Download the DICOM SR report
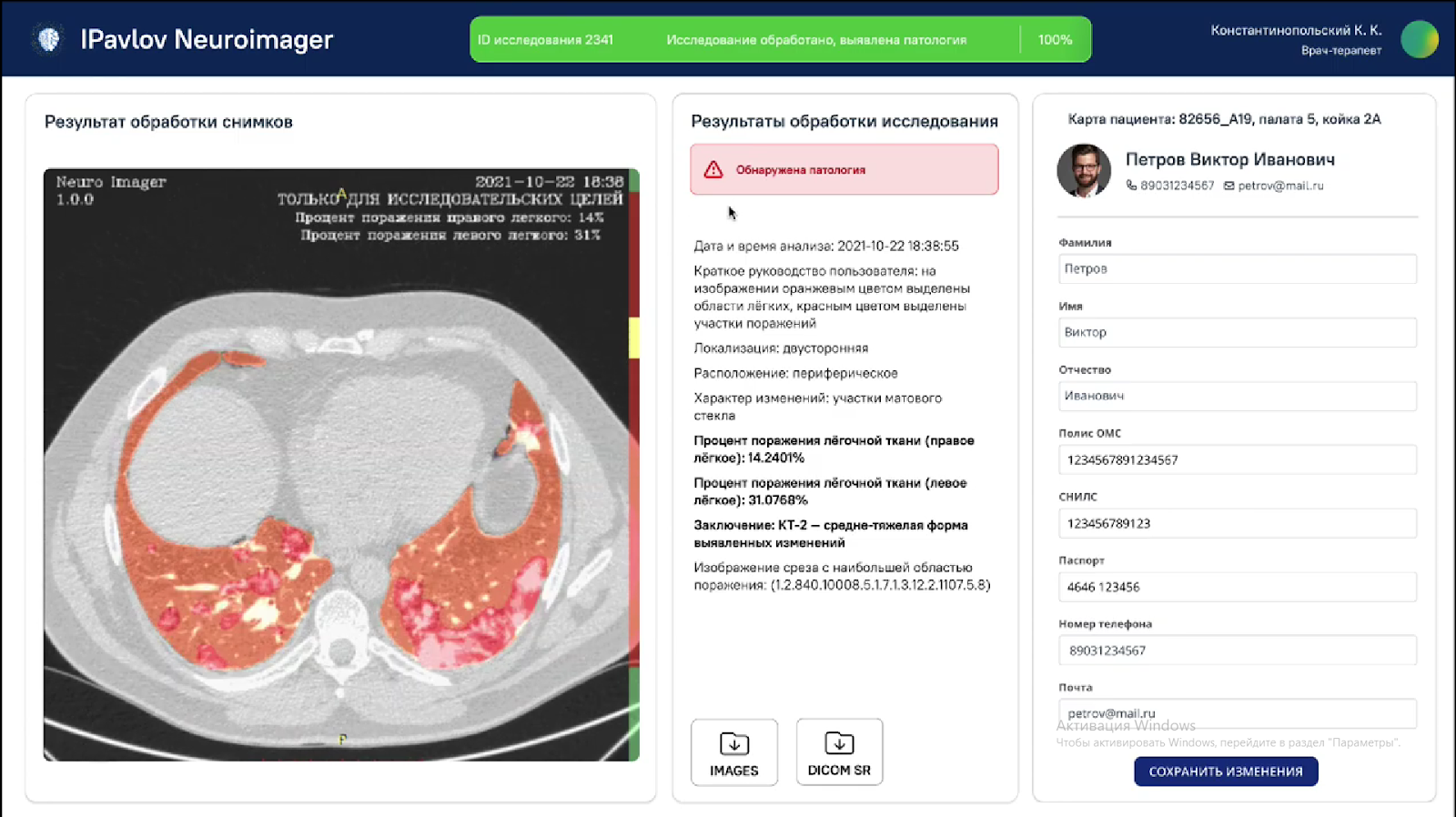The width and height of the screenshot is (1456, 817). click(x=839, y=752)
